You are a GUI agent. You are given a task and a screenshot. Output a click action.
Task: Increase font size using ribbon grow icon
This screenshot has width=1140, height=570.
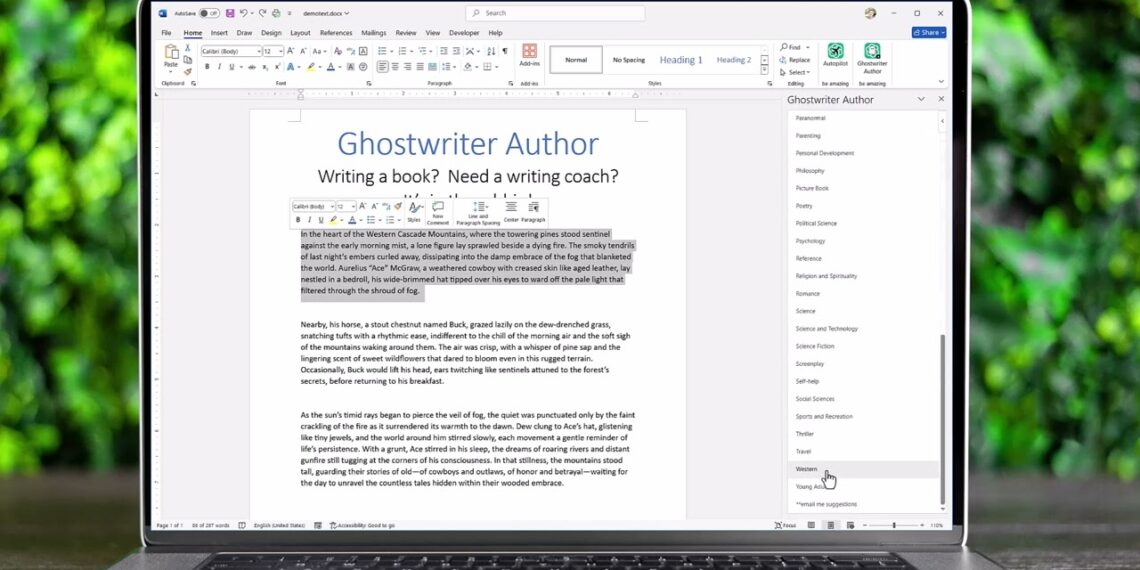coord(290,52)
